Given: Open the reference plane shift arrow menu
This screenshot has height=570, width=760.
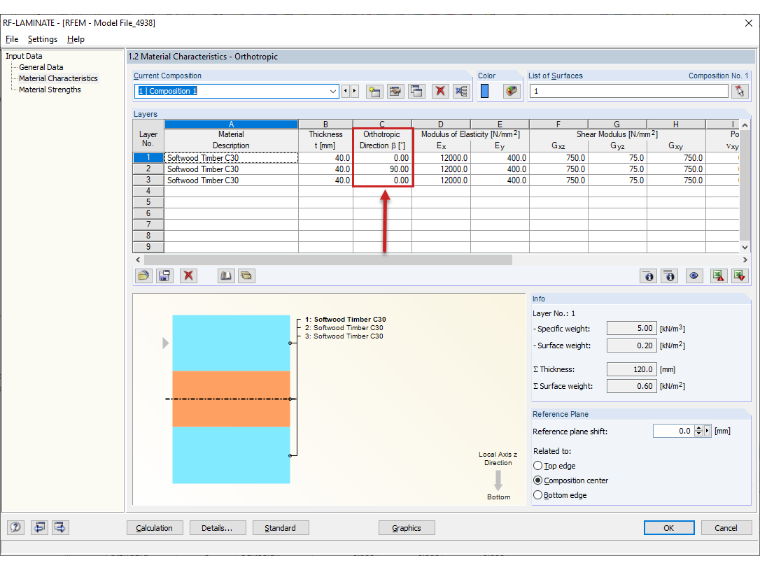Looking at the screenshot, I should click(x=707, y=431).
